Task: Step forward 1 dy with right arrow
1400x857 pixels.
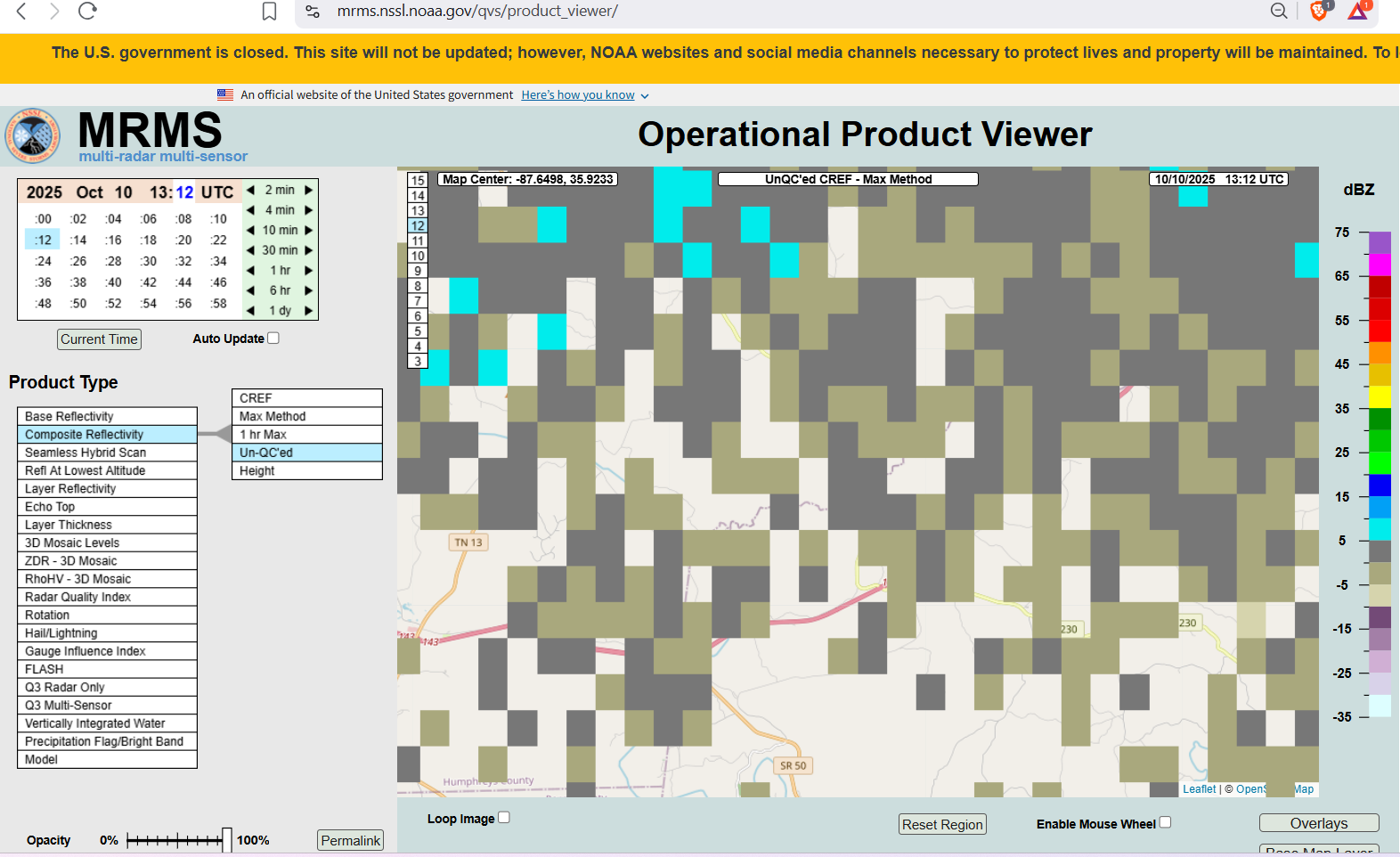Action: [309, 311]
